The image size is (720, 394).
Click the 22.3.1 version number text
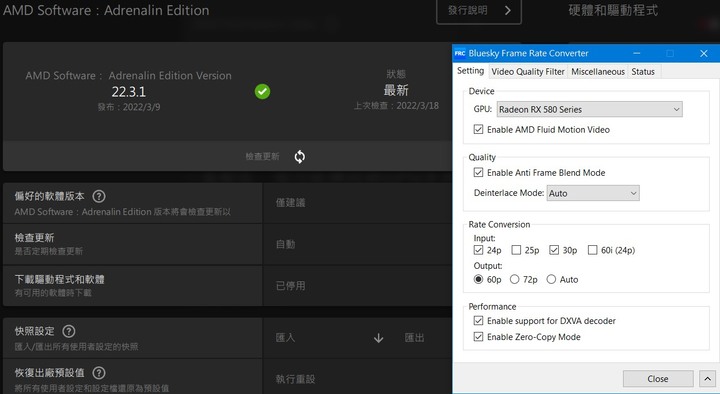pyautogui.click(x=129, y=92)
